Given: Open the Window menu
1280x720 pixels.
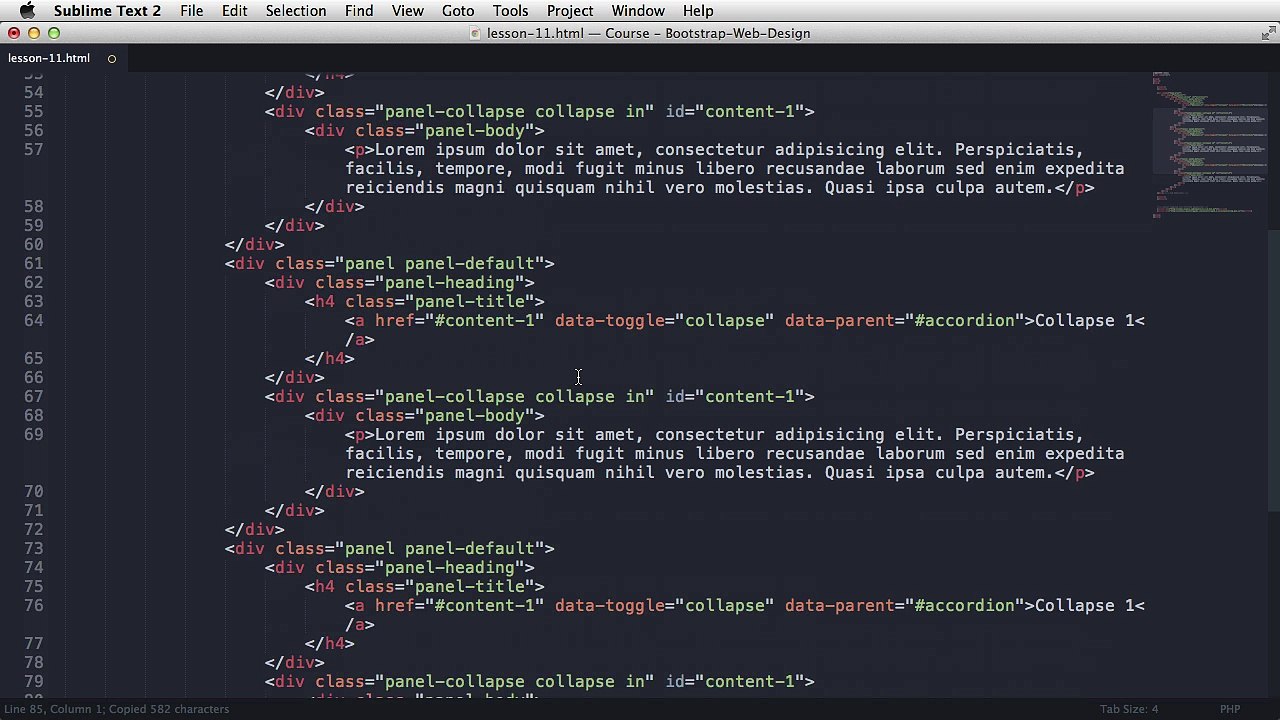Looking at the screenshot, I should coord(638,11).
